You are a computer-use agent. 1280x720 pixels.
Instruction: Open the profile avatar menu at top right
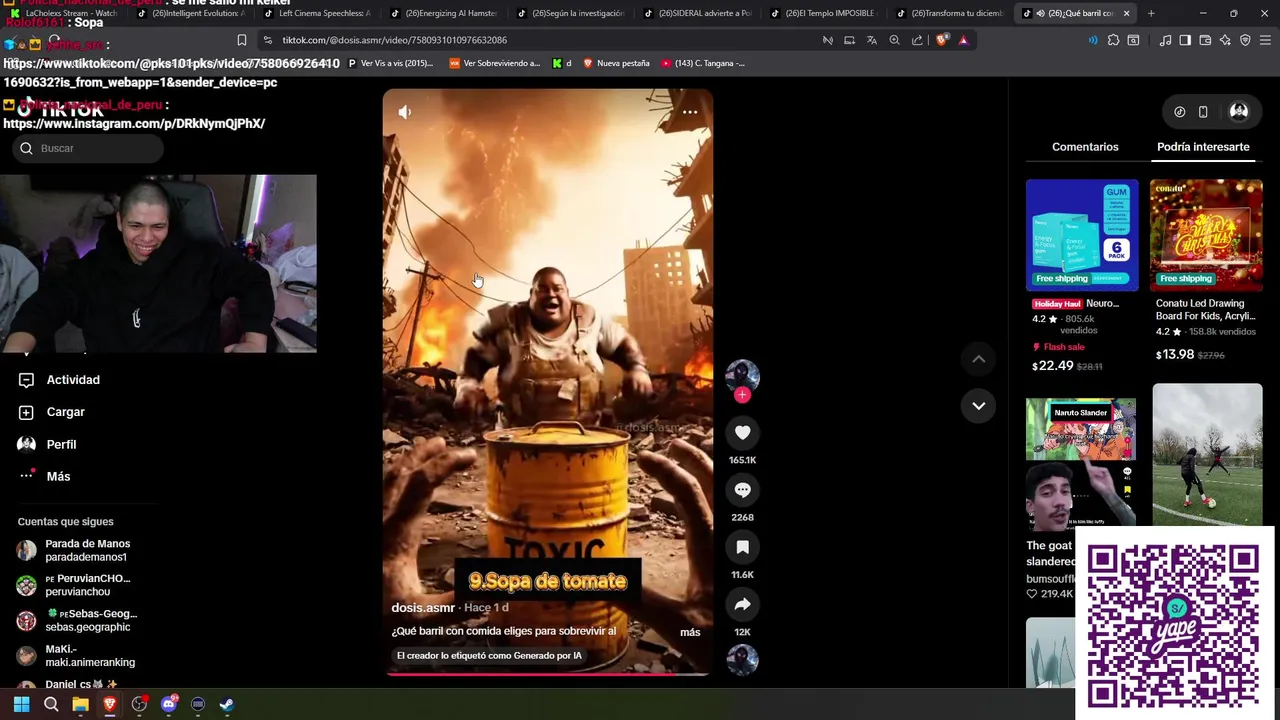coord(1239,112)
